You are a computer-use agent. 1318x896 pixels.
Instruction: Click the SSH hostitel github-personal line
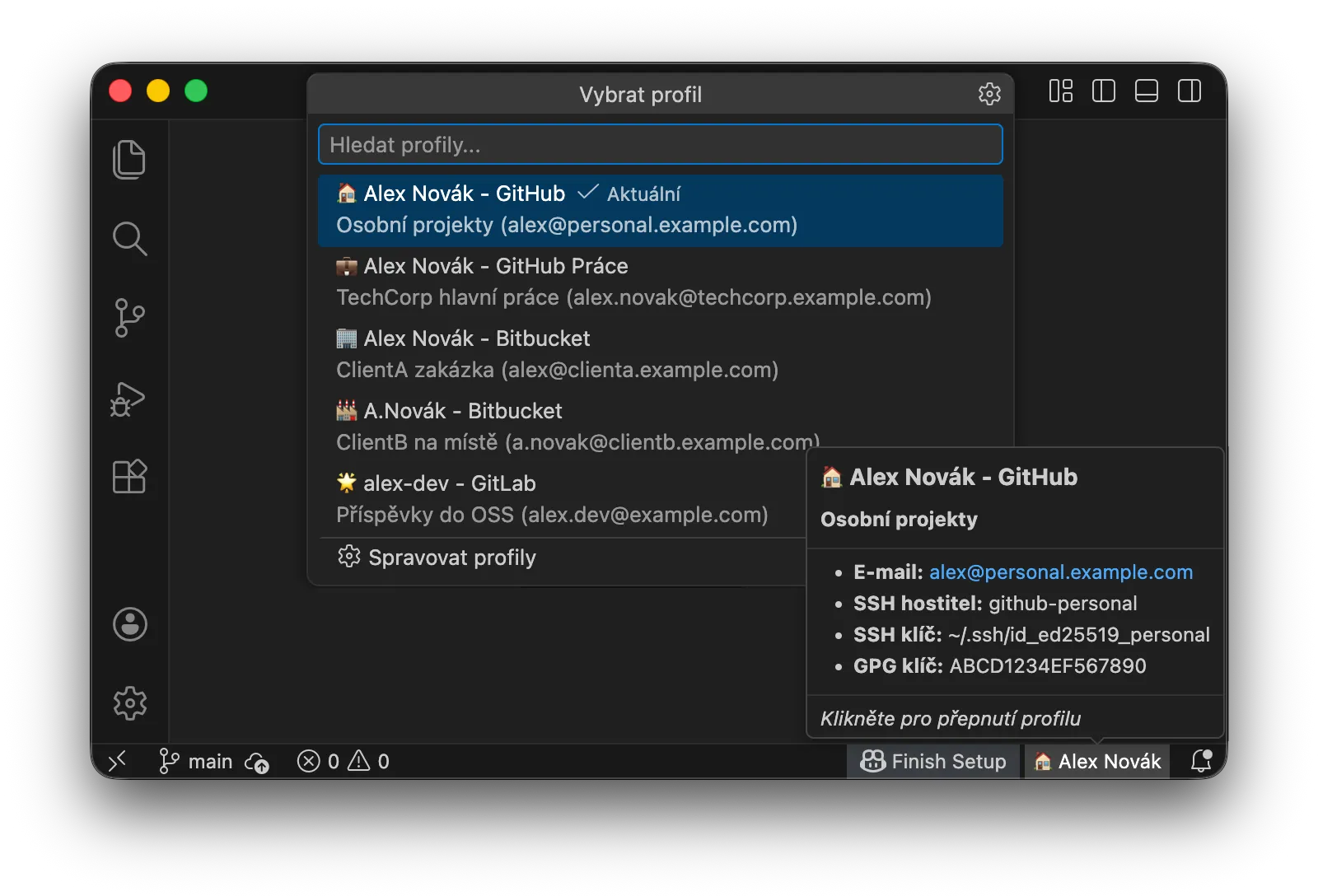(x=995, y=604)
